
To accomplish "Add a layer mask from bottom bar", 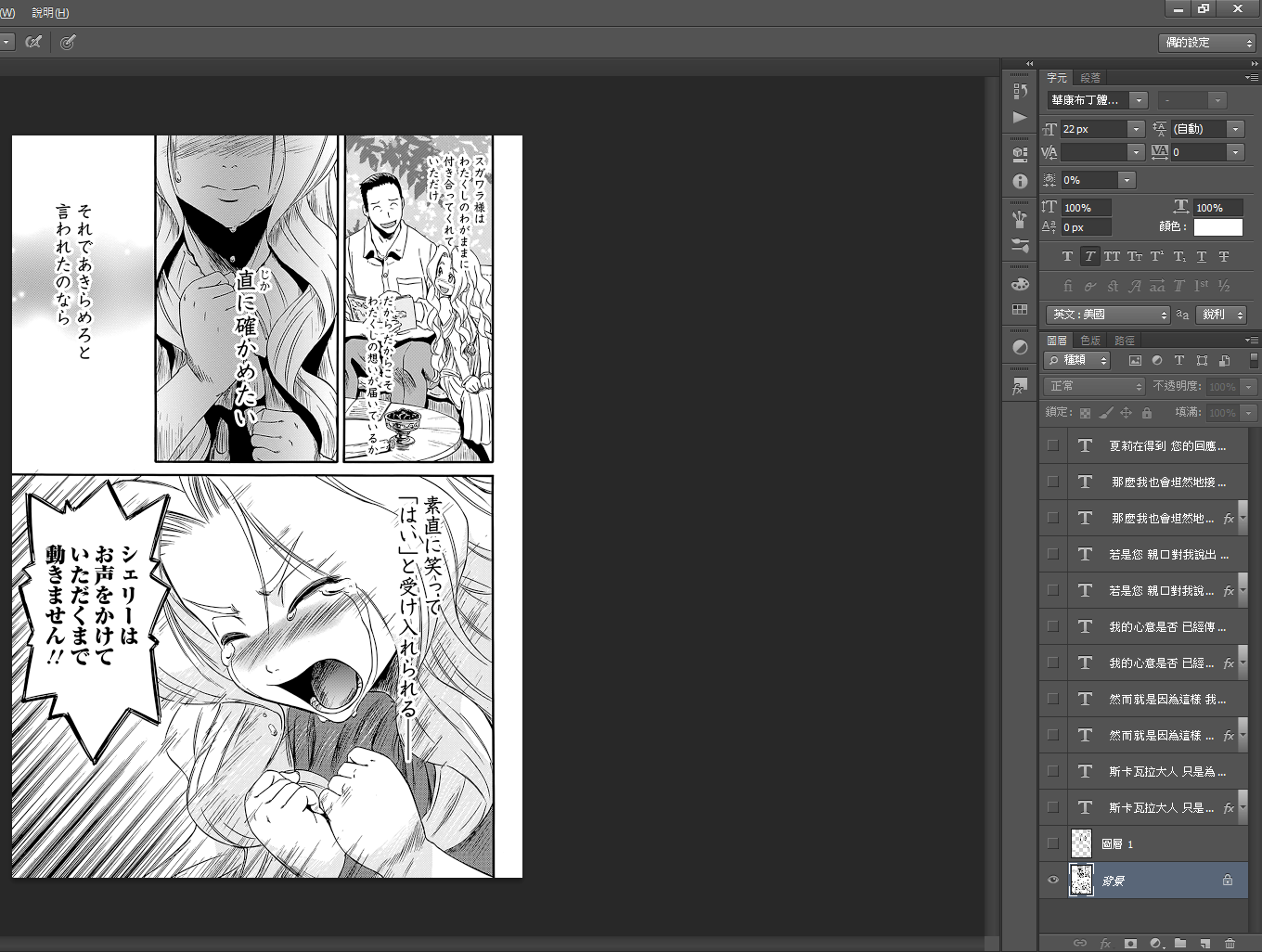I will tap(1130, 943).
